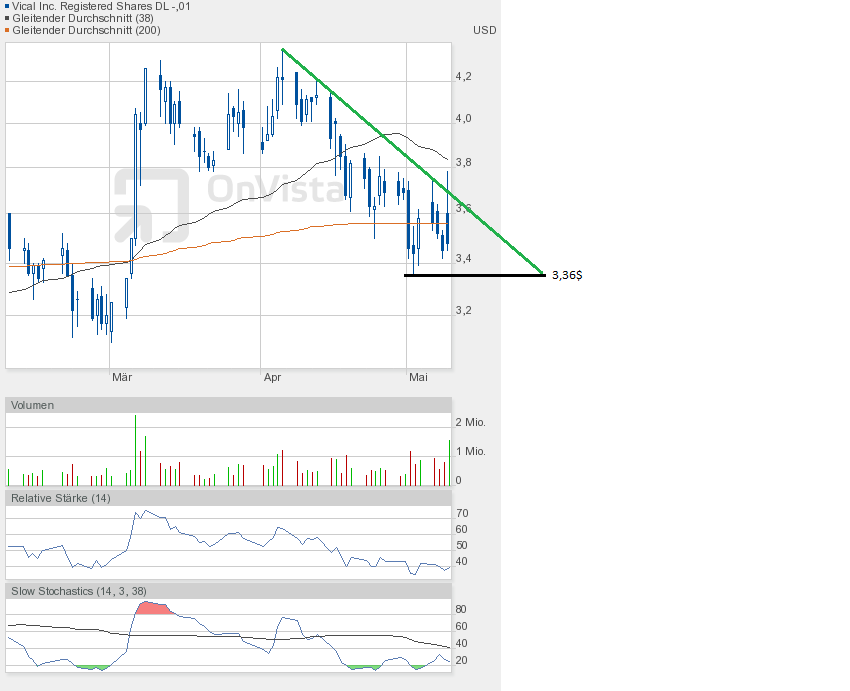Viewport: 850px width, 691px height.
Task: Click the black horizontal support line
Action: (x=474, y=274)
